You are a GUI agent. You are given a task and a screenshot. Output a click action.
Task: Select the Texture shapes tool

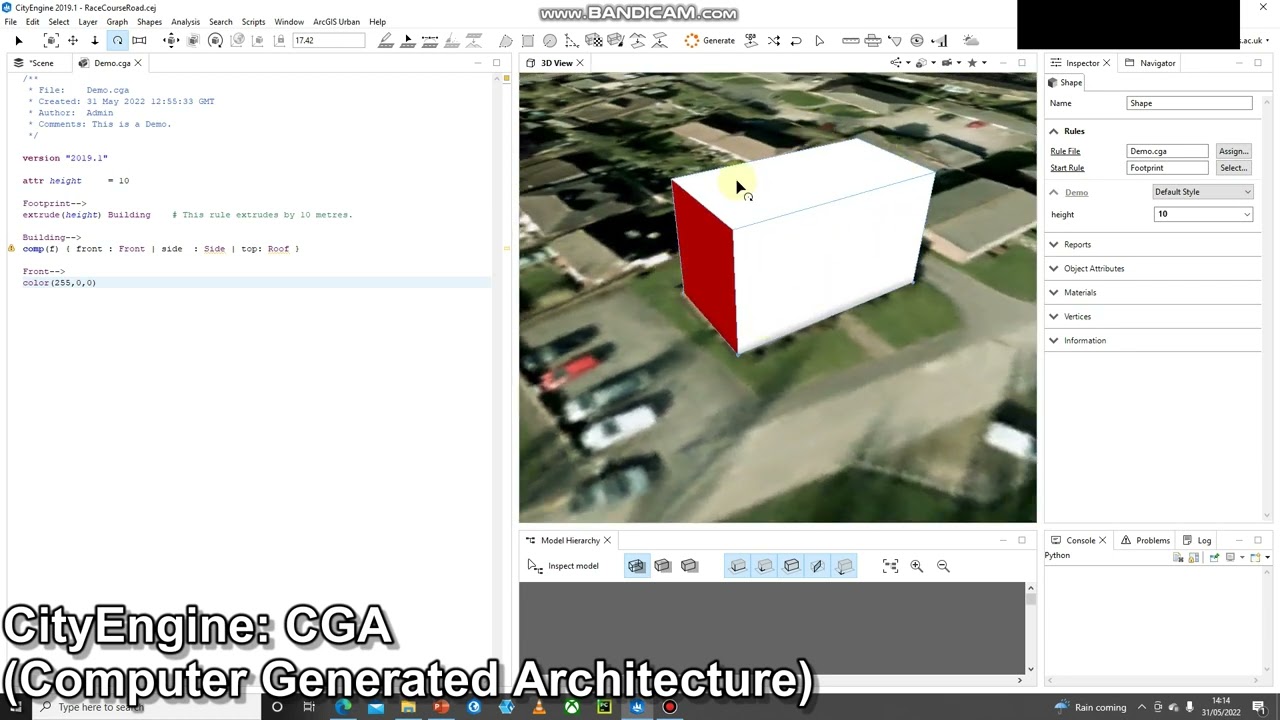594,40
